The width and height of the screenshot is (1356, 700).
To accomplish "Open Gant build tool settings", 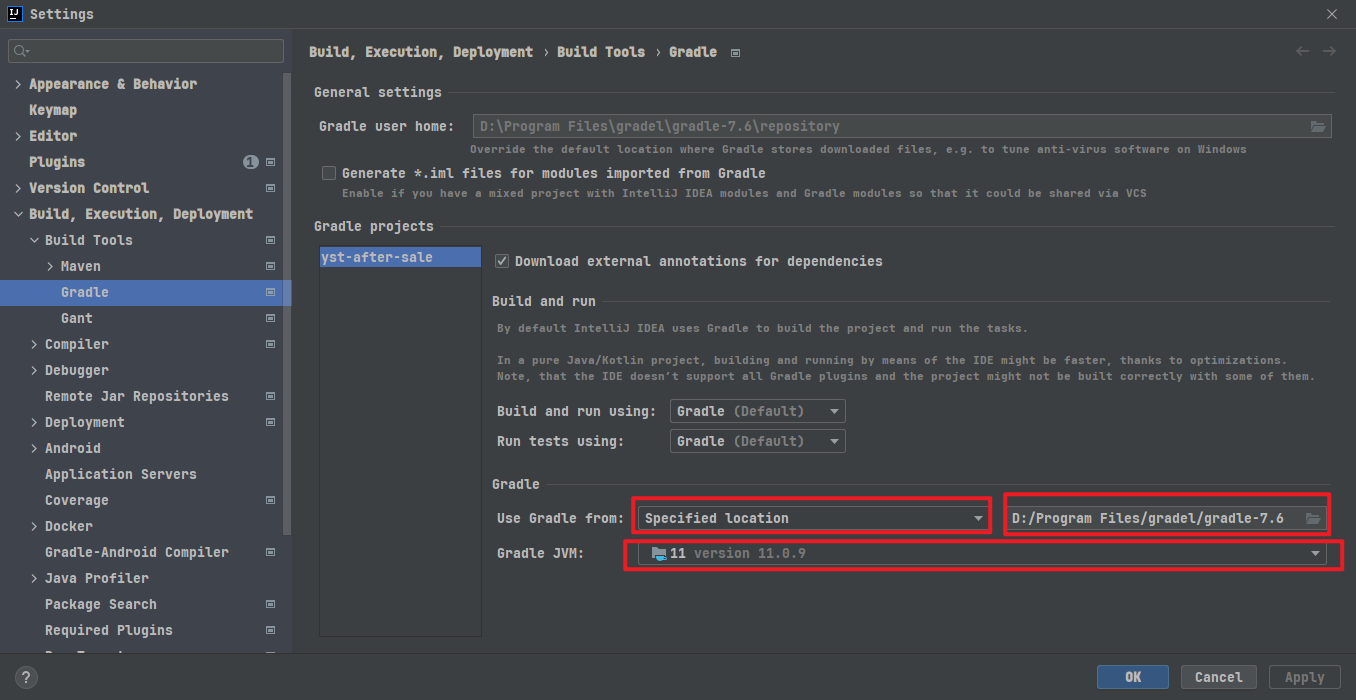I will click(x=77, y=318).
